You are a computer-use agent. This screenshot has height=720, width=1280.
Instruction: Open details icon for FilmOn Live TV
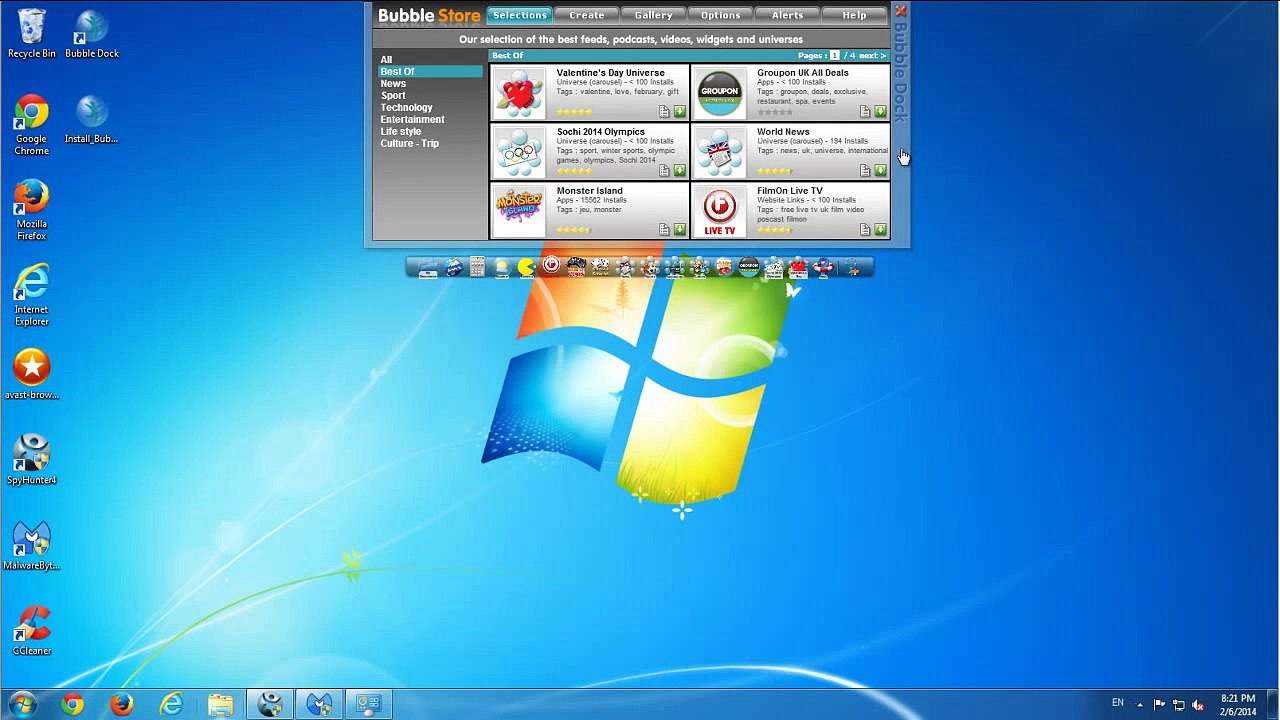[865, 229]
